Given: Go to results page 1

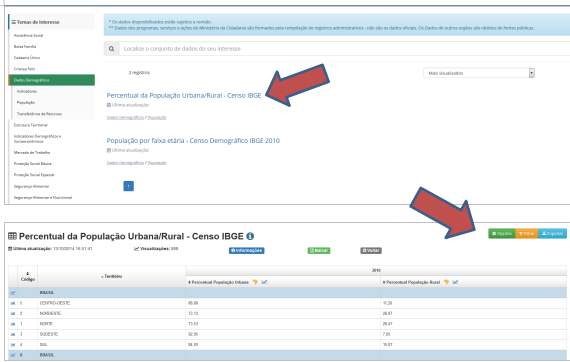Looking at the screenshot, I should pyautogui.click(x=129, y=186).
